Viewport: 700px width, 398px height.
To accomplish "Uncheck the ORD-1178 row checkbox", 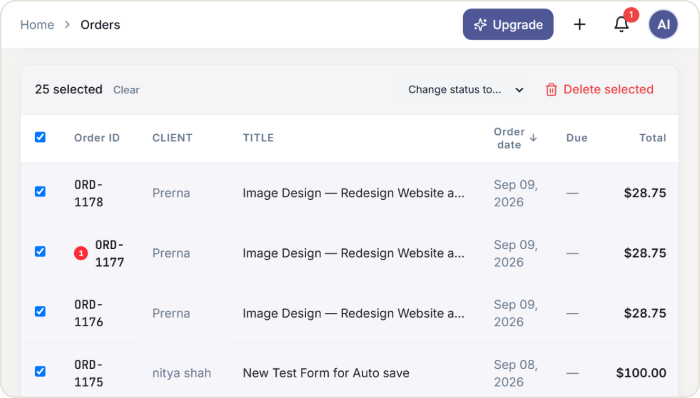I will pos(40,191).
